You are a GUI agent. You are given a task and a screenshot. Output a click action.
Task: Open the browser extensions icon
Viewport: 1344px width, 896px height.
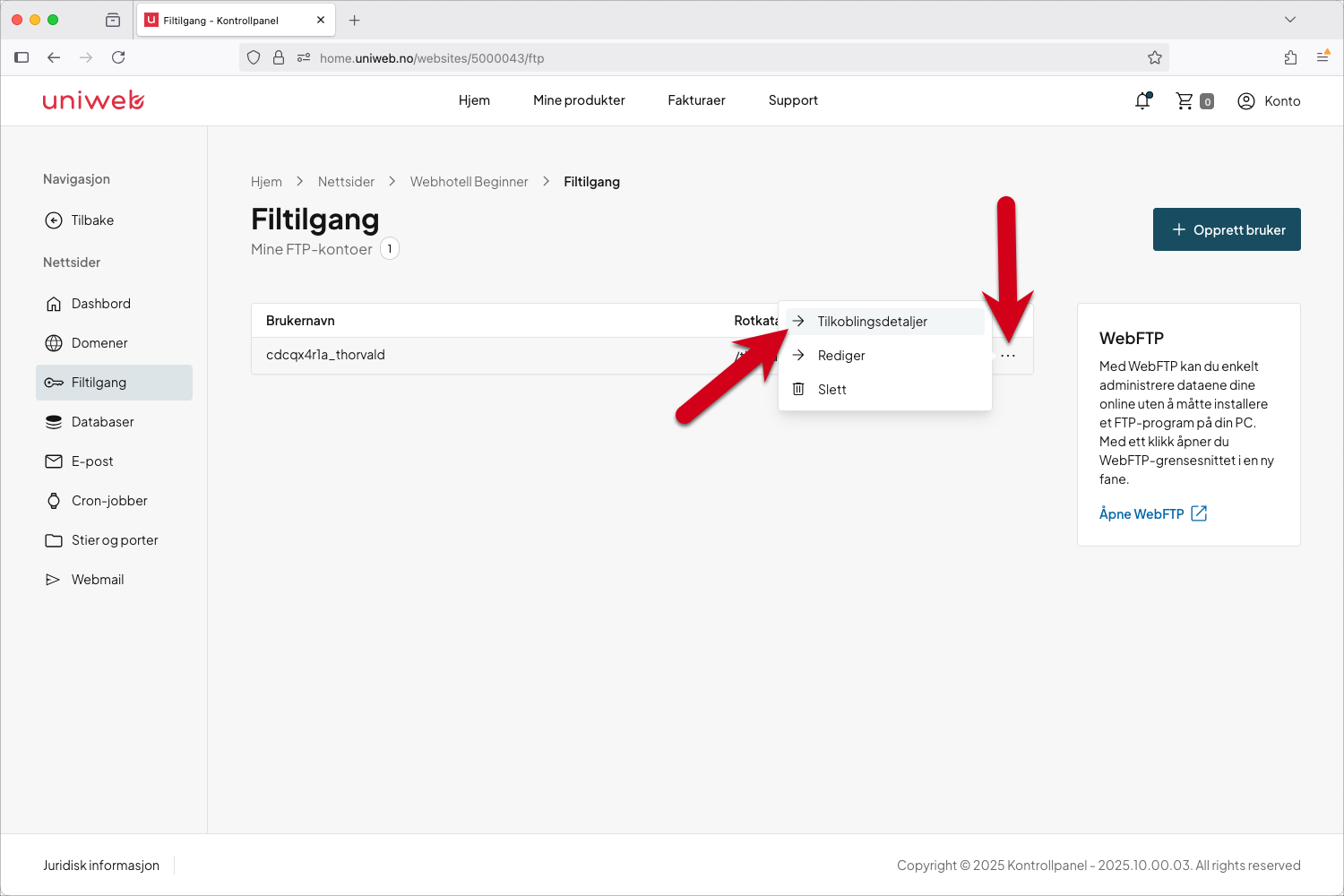1290,57
